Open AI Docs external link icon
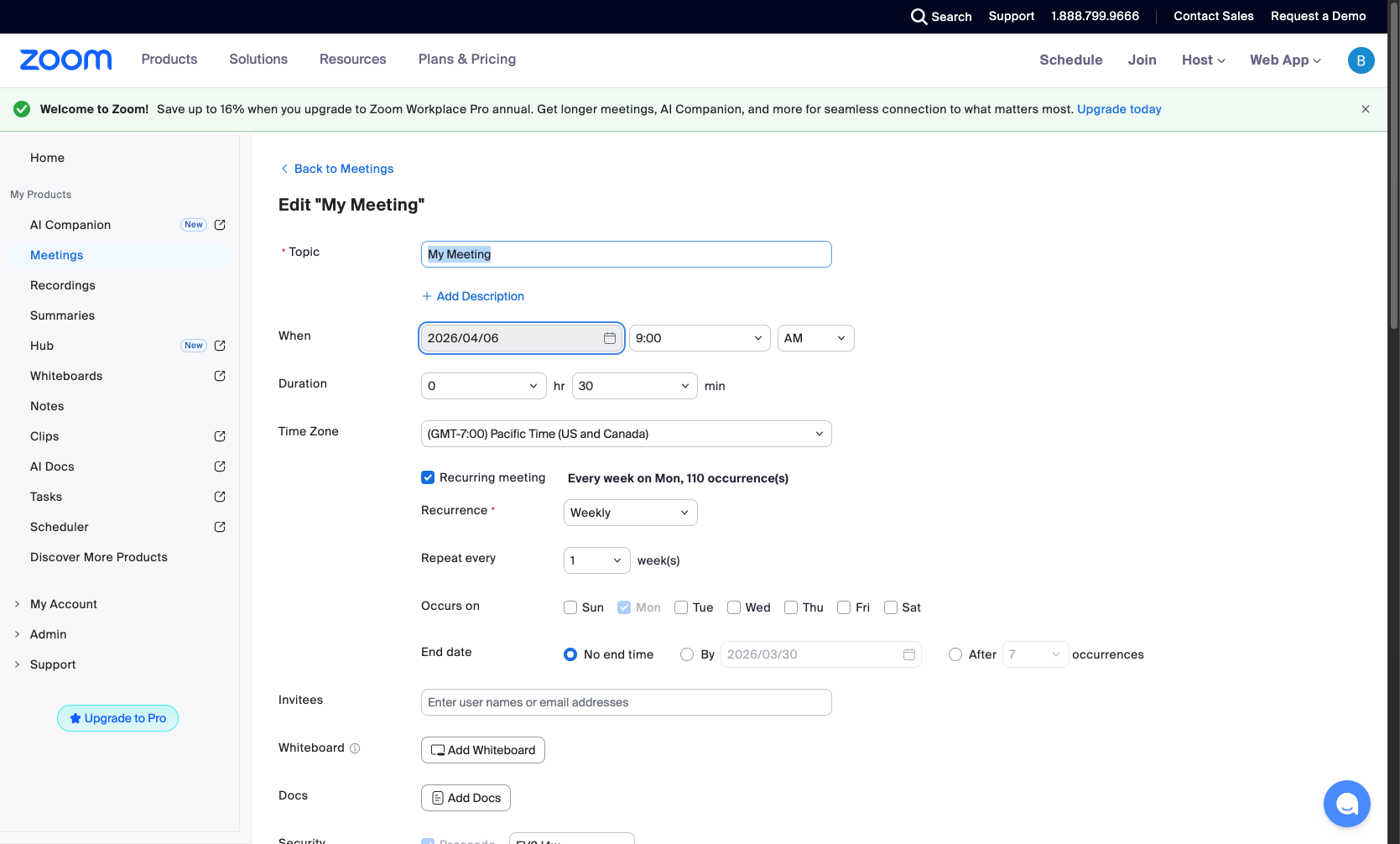Screen dimensions: 1400x844 point(220,466)
